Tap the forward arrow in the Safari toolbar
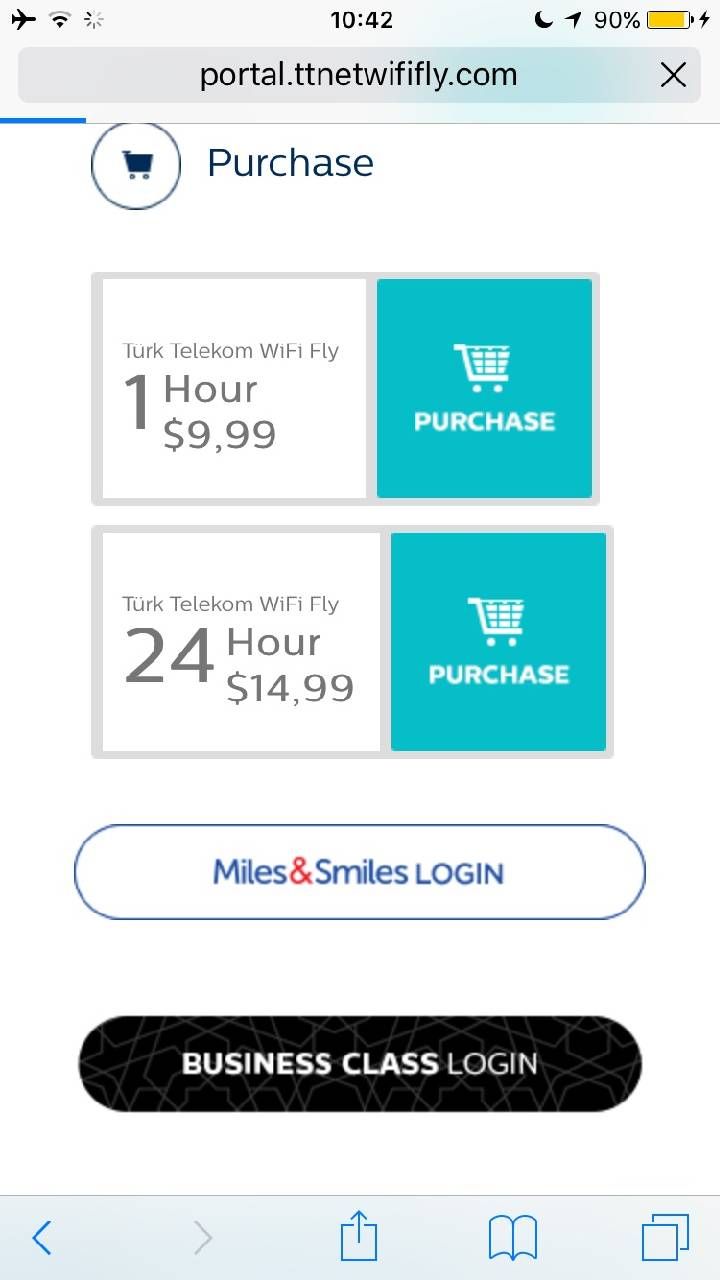The image size is (720, 1280). [202, 1238]
